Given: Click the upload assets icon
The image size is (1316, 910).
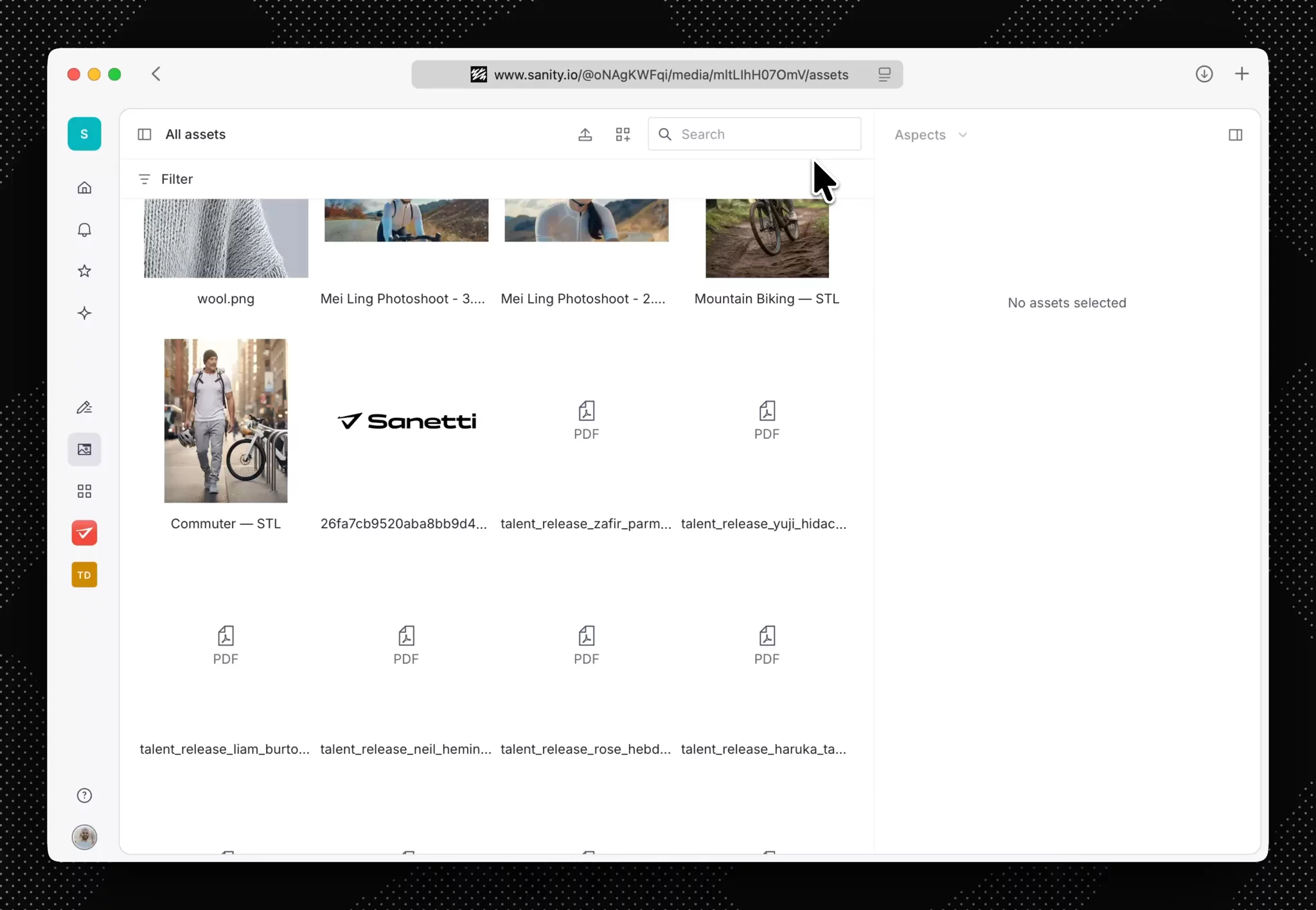Looking at the screenshot, I should [x=585, y=134].
